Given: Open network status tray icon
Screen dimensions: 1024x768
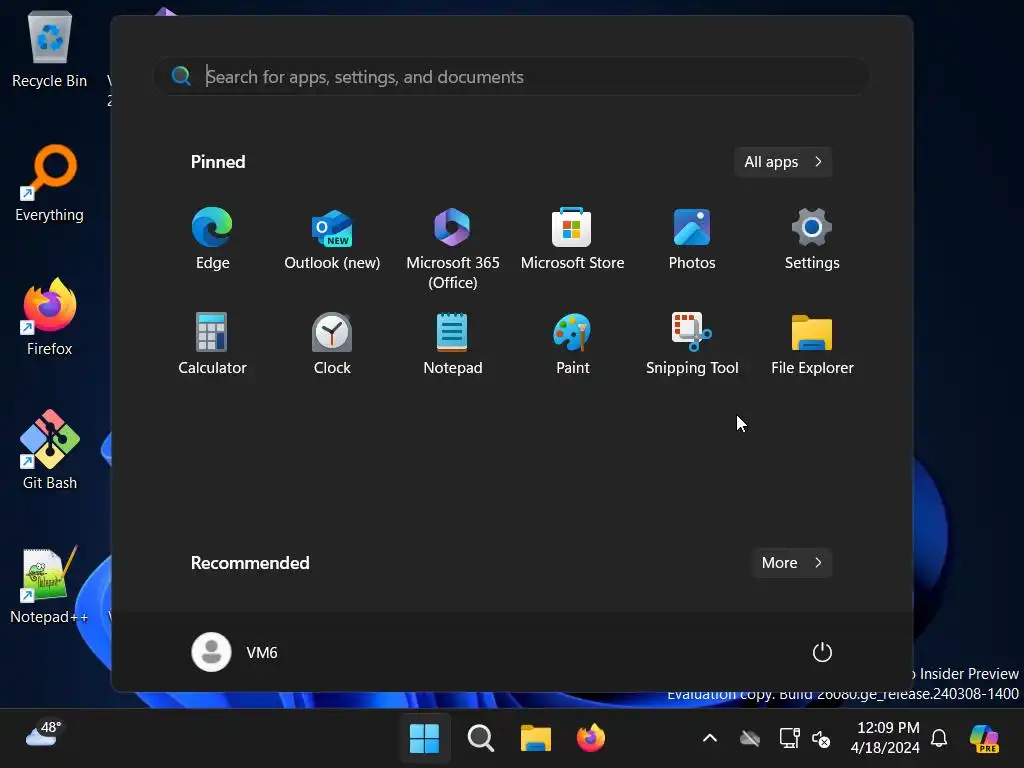Looking at the screenshot, I should coord(789,739).
